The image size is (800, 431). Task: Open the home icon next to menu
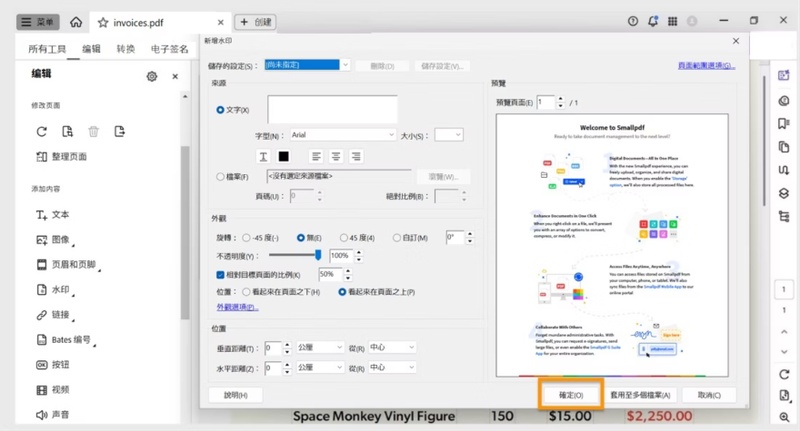[x=76, y=22]
